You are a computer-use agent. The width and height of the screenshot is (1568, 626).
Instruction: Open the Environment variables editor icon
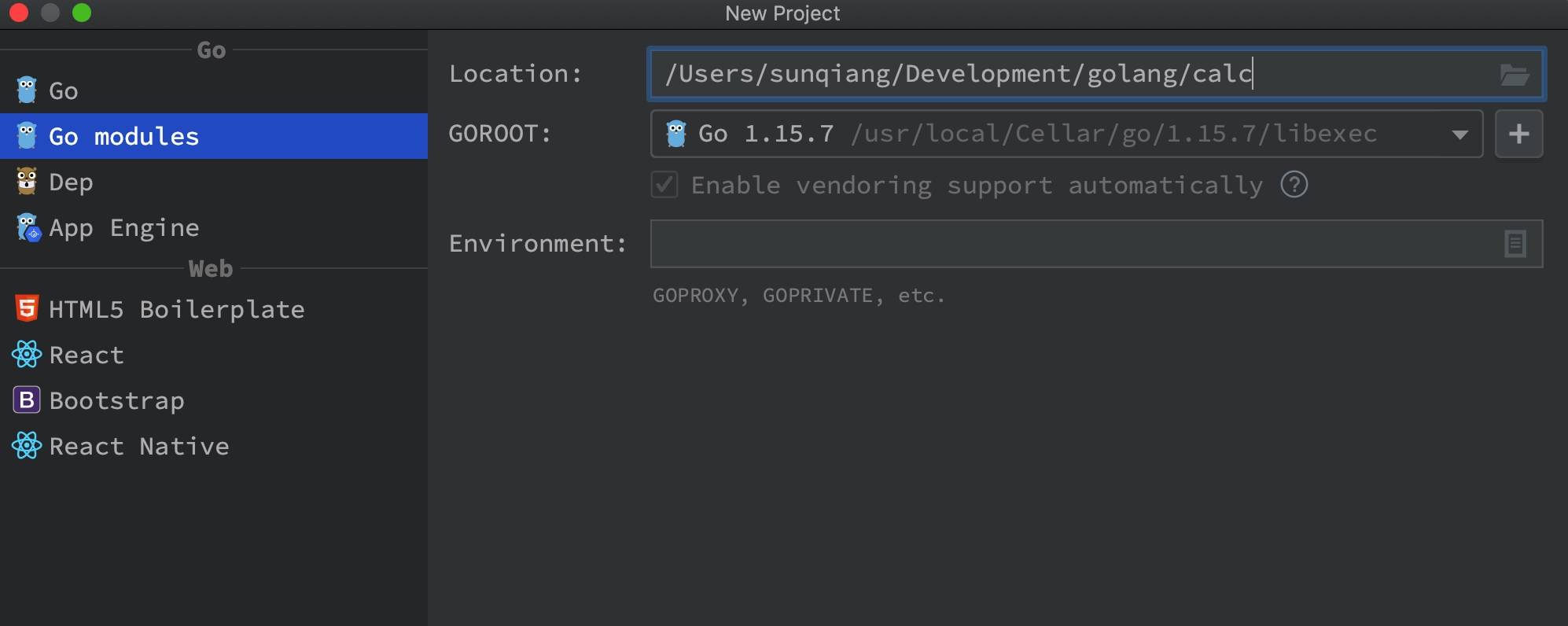click(1515, 244)
